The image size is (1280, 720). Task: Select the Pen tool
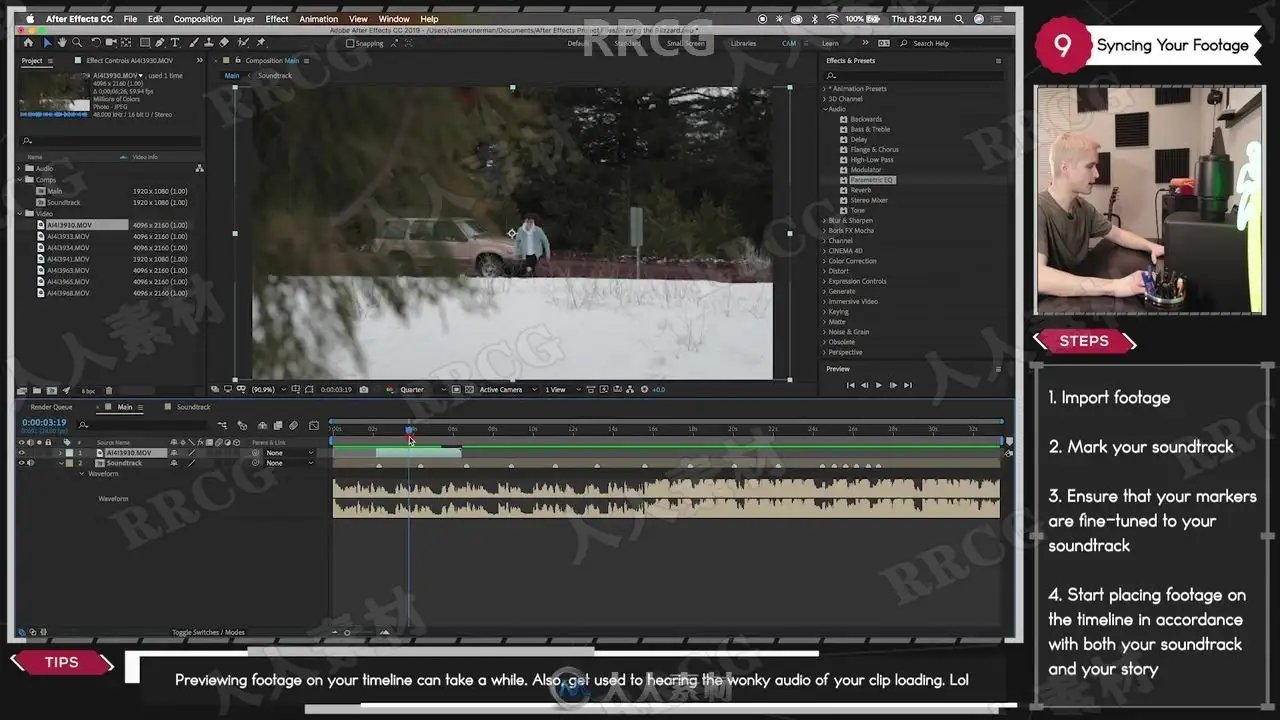tap(160, 43)
